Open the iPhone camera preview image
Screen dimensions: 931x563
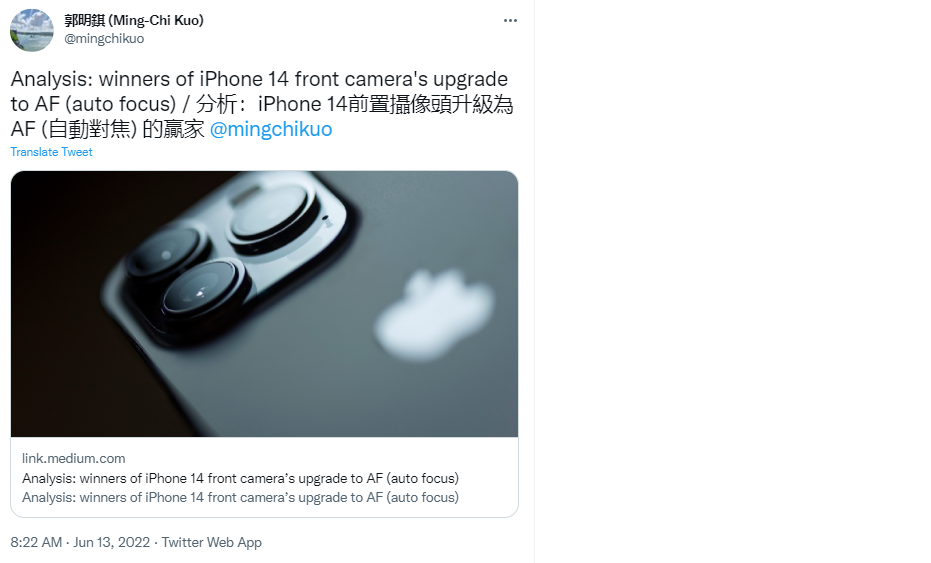coord(264,304)
